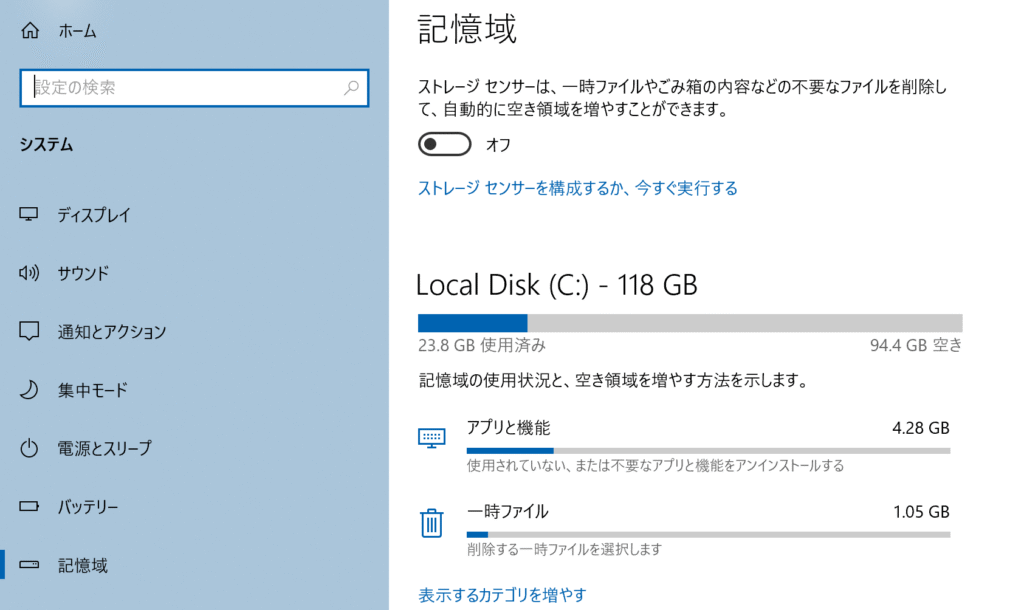
Task: Click the Home house icon
Action: pos(29,30)
